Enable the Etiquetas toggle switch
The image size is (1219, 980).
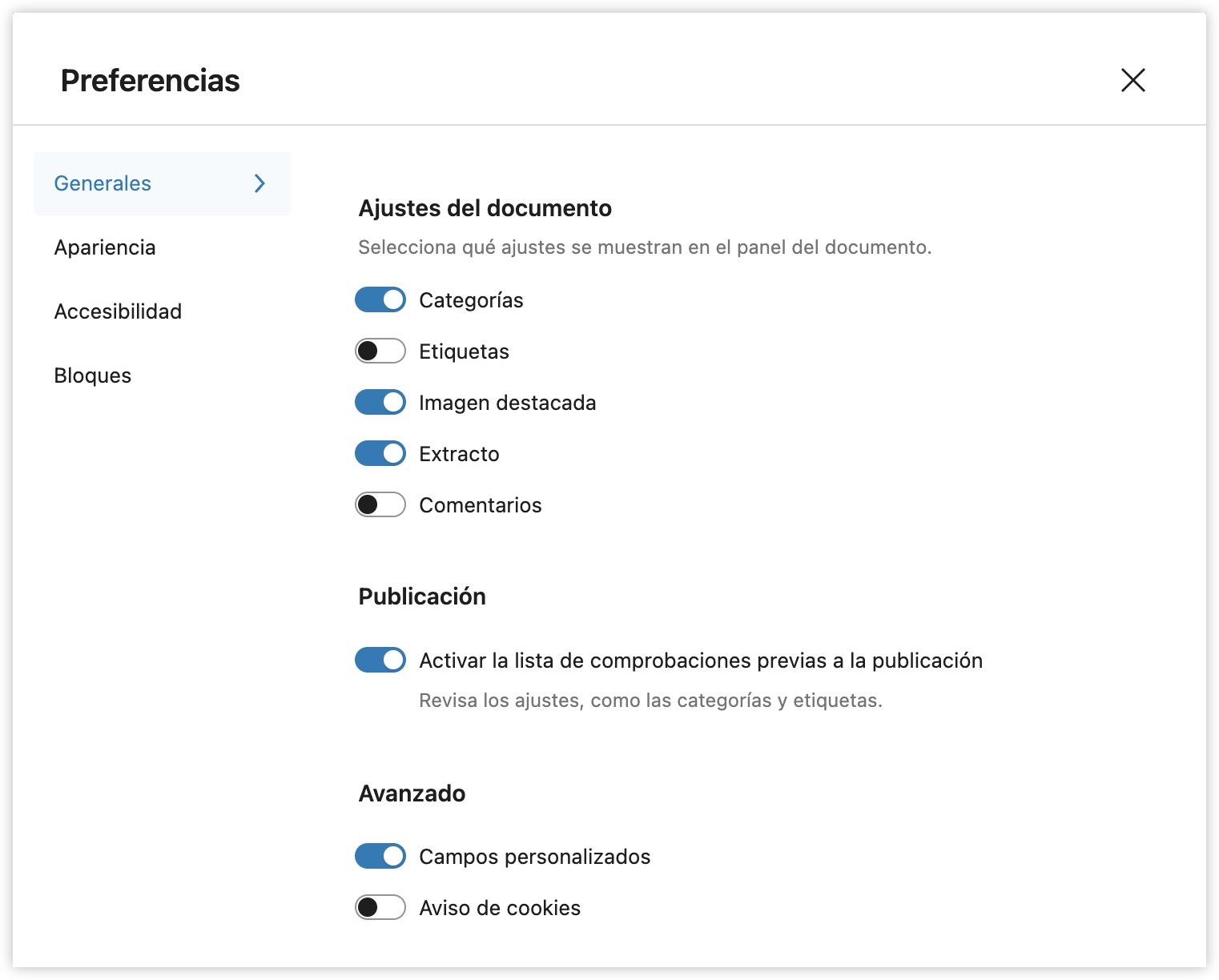point(380,351)
